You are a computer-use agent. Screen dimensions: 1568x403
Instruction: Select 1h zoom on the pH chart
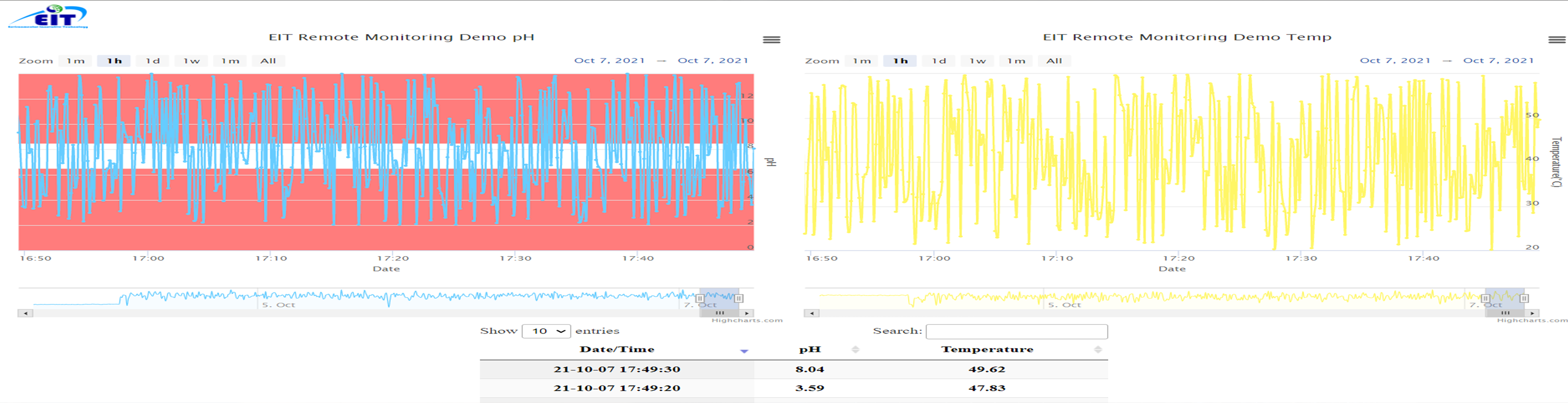tap(114, 61)
